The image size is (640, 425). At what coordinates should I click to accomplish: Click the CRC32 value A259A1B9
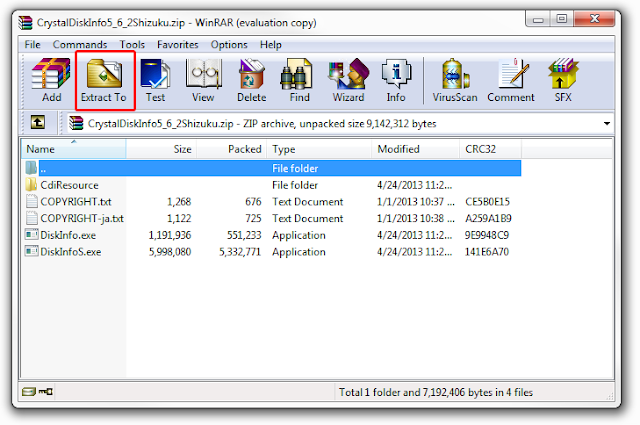coord(488,218)
